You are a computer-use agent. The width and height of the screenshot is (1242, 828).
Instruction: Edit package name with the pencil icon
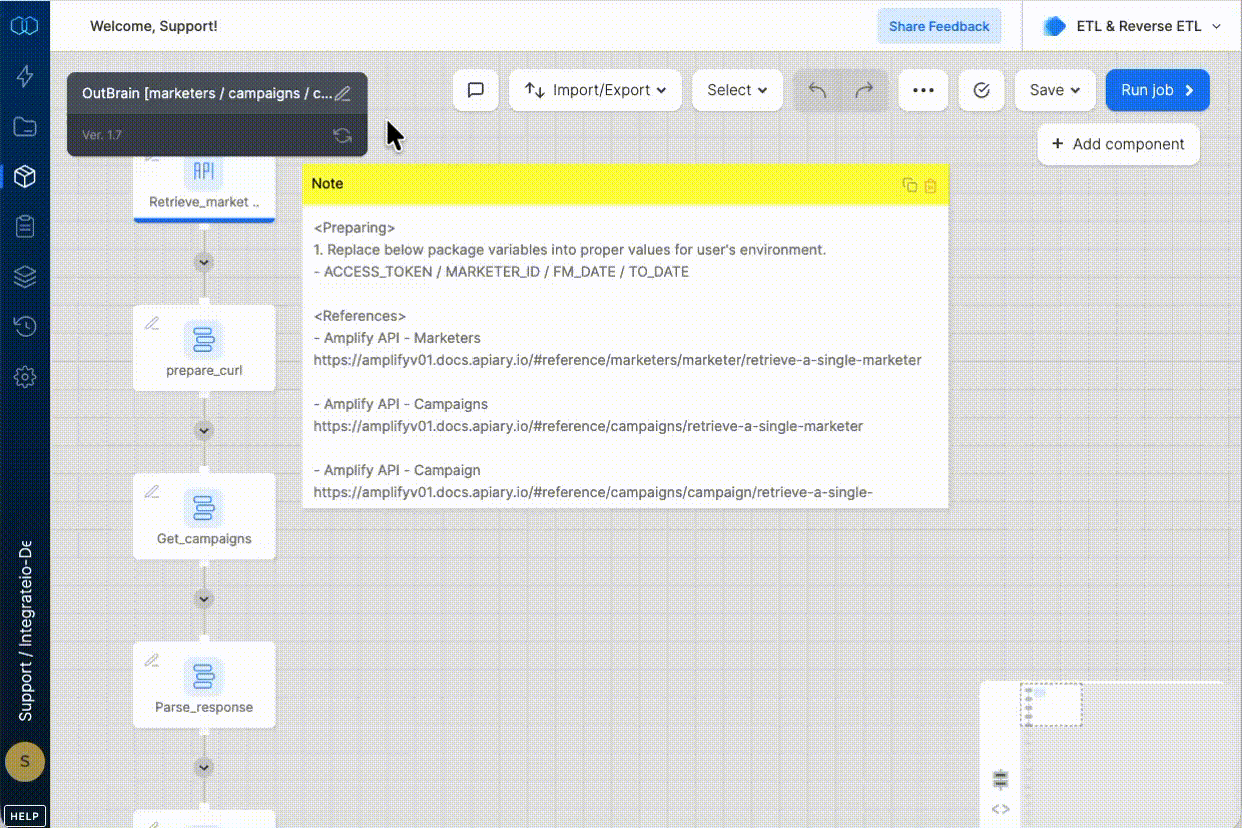pyautogui.click(x=341, y=92)
